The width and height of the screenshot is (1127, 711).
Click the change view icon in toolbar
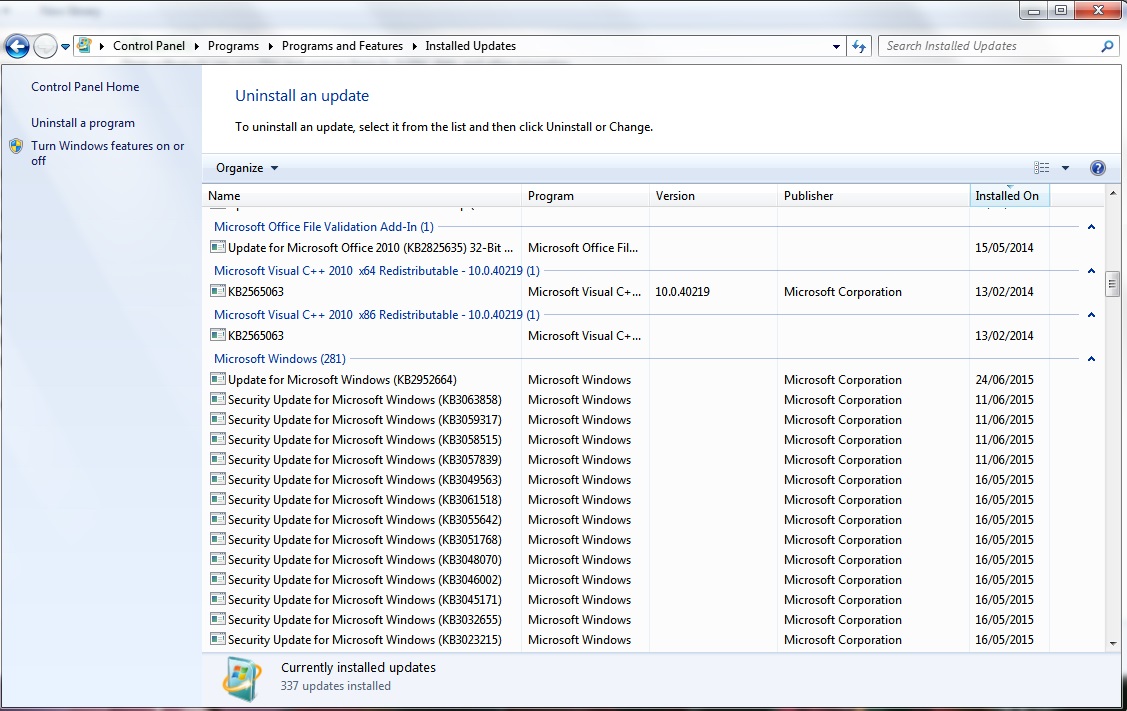click(1041, 168)
